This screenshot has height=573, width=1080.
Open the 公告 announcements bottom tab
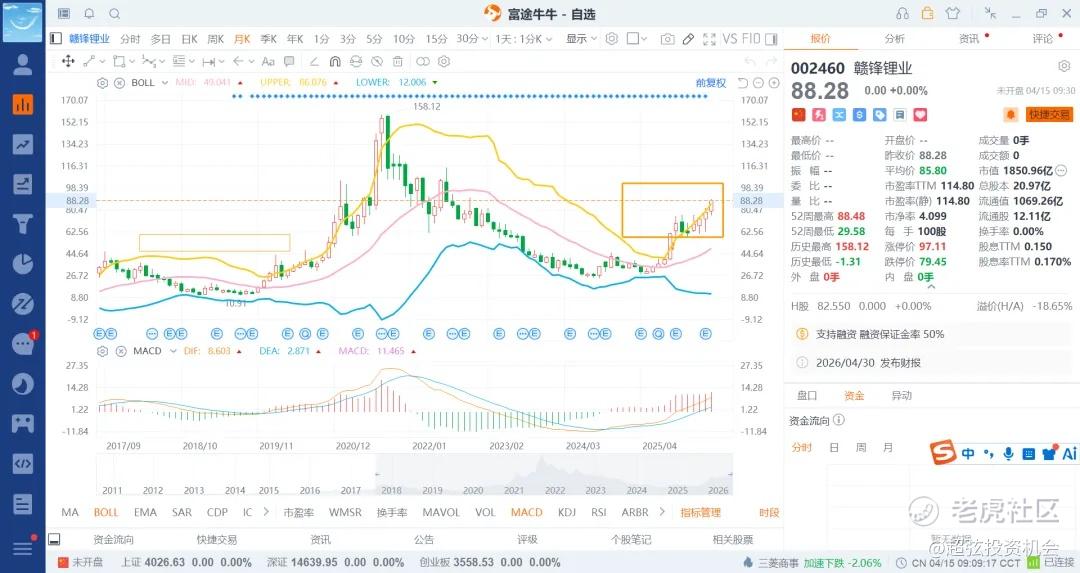424,539
